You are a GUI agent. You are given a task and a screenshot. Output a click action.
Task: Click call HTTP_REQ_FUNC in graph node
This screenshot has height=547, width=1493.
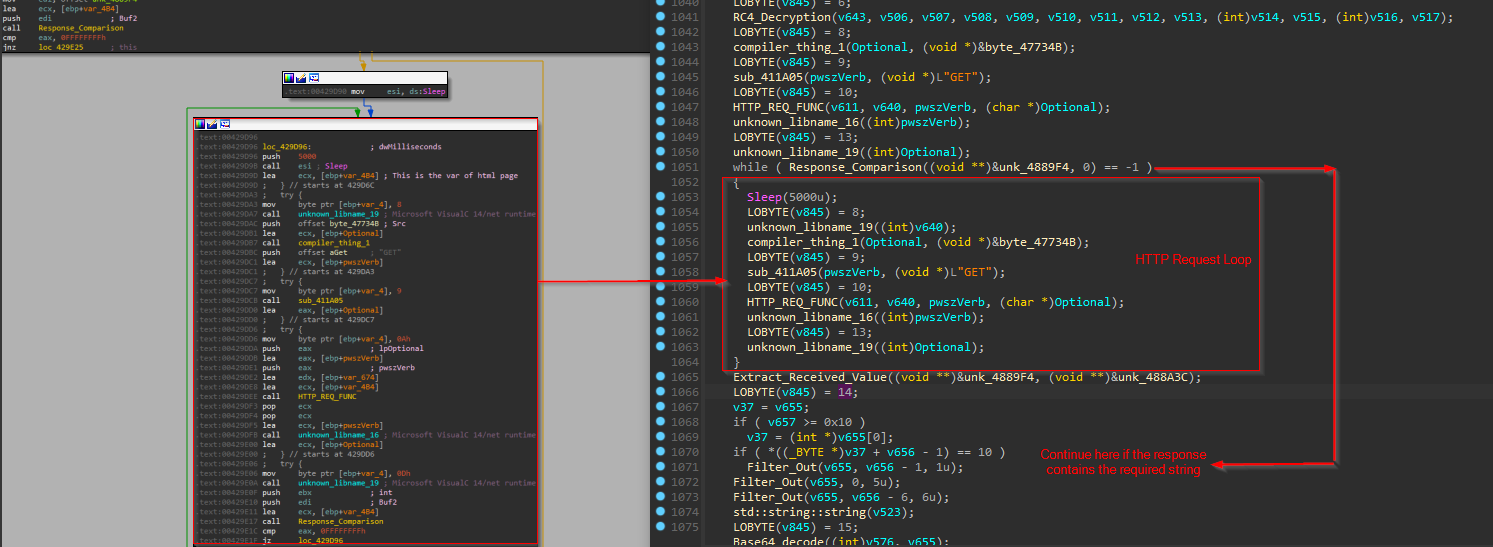tap(308, 396)
